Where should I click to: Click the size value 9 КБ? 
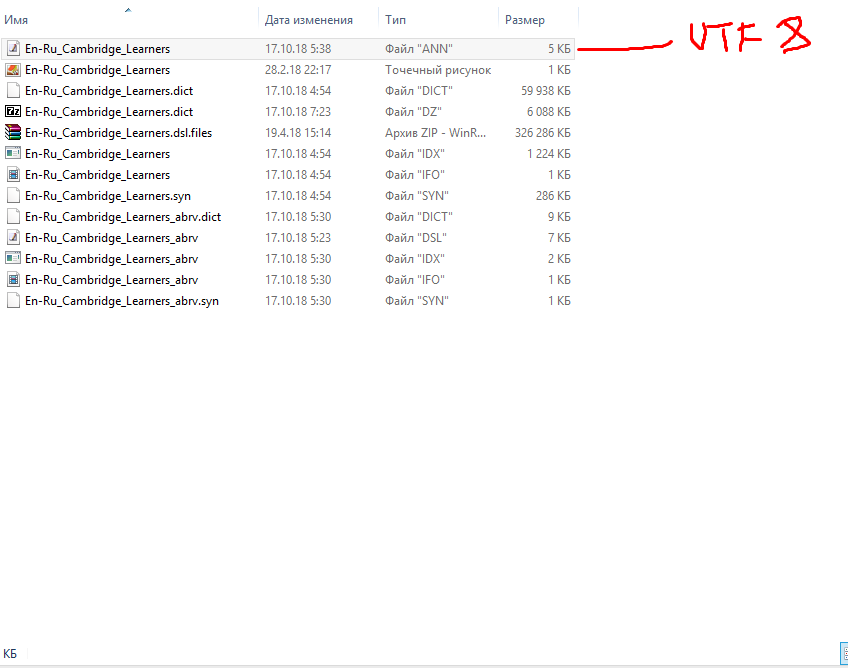559,217
